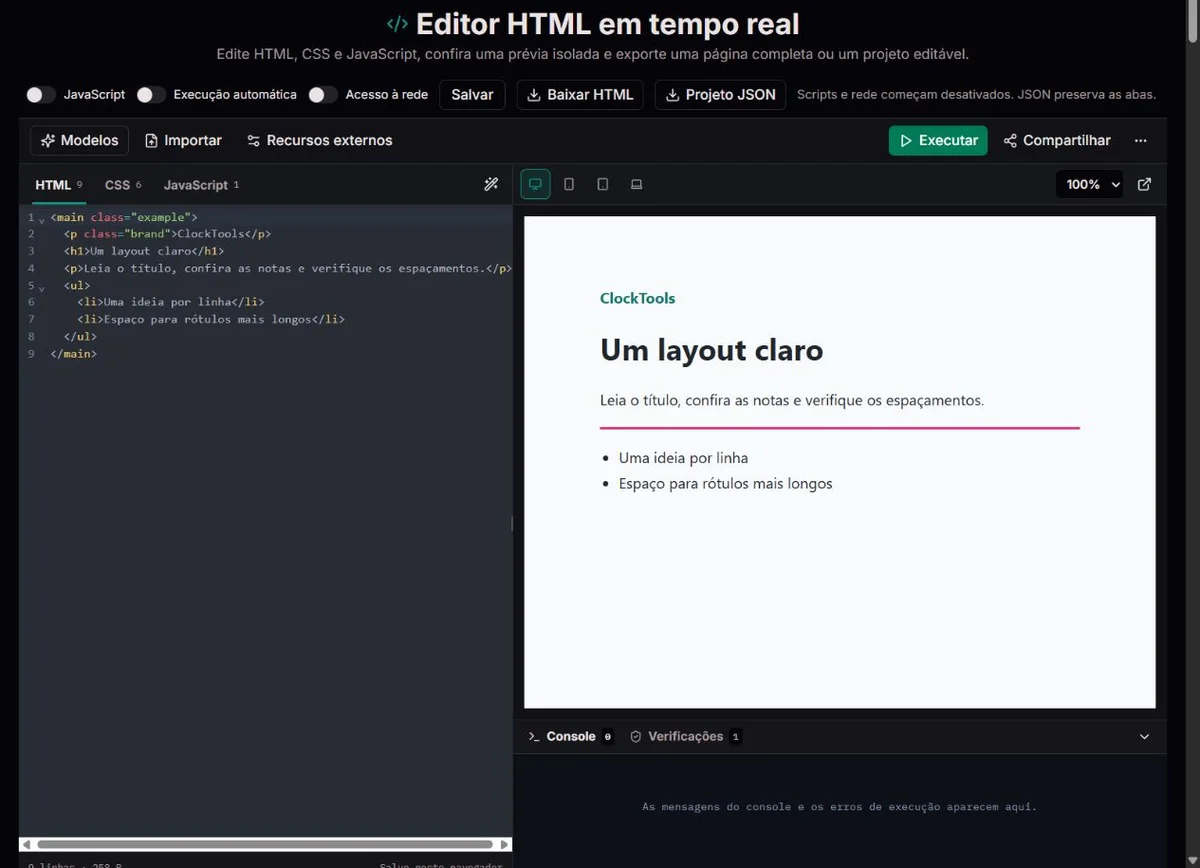Select the desktop preview viewport icon
The width and height of the screenshot is (1200, 868).
535,184
